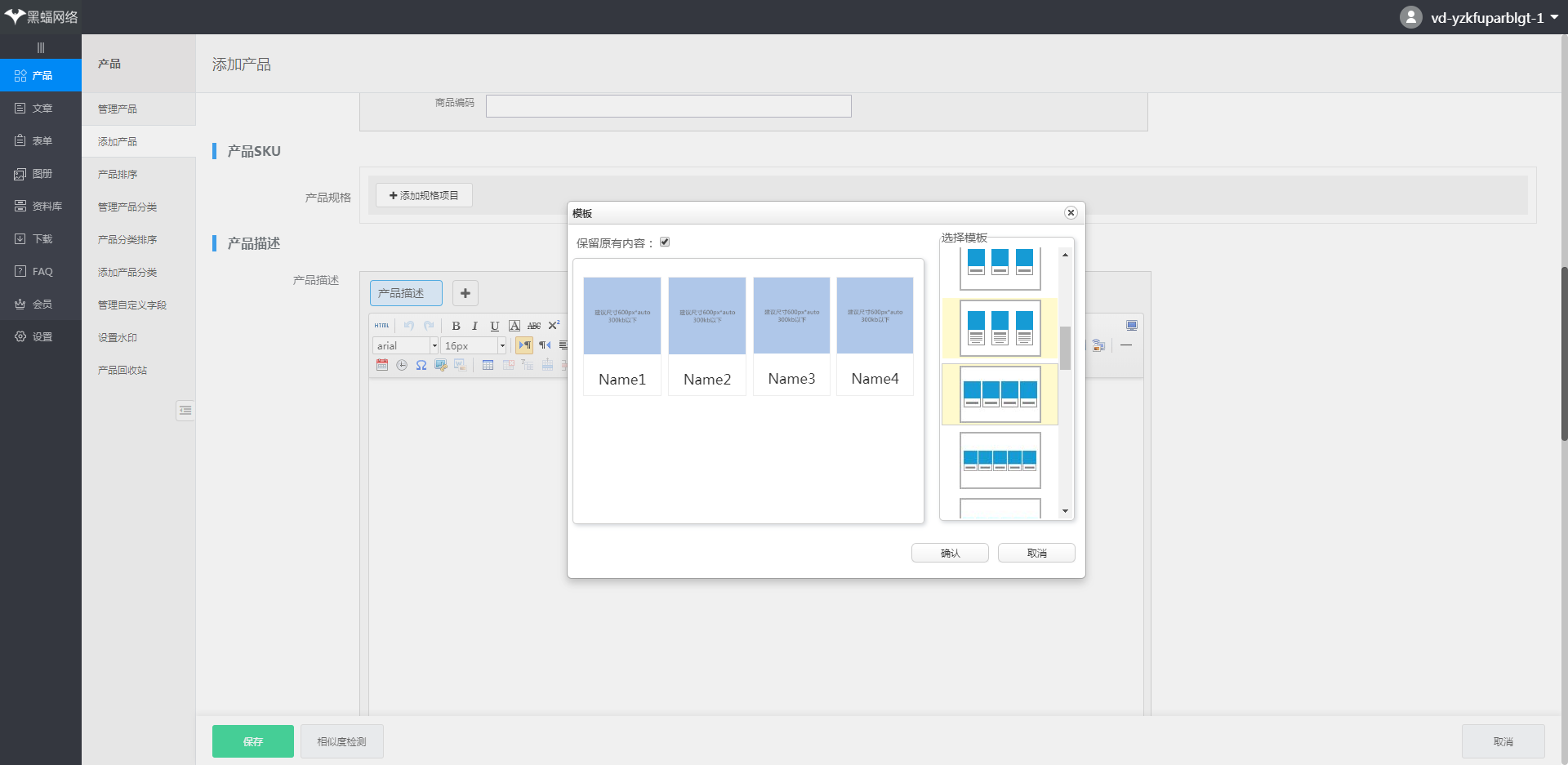Collapse the sidebar with the hamburger toggle
Viewport: 1568px width, 765px height.
point(41,47)
